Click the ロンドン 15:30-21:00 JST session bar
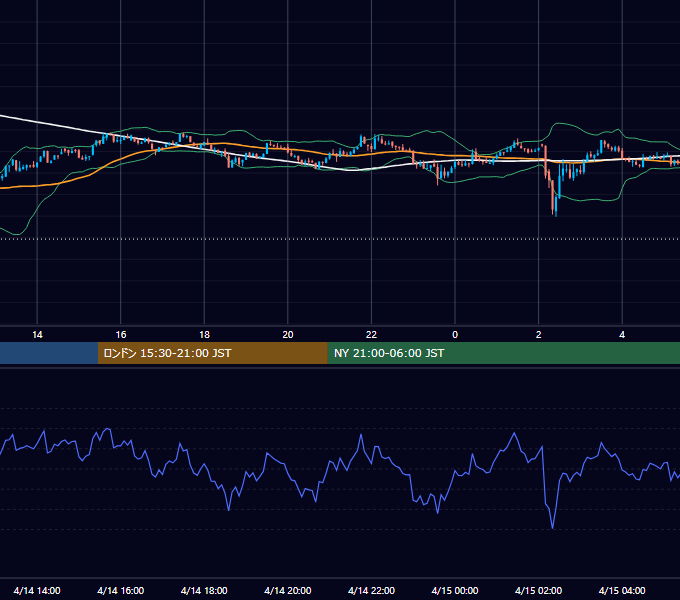The image size is (680, 600). [x=212, y=353]
